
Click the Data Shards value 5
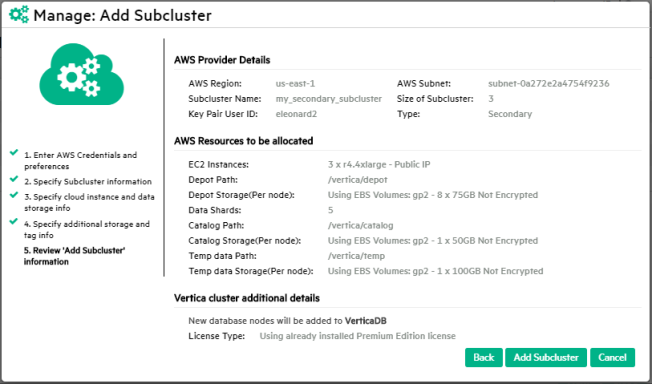point(331,210)
